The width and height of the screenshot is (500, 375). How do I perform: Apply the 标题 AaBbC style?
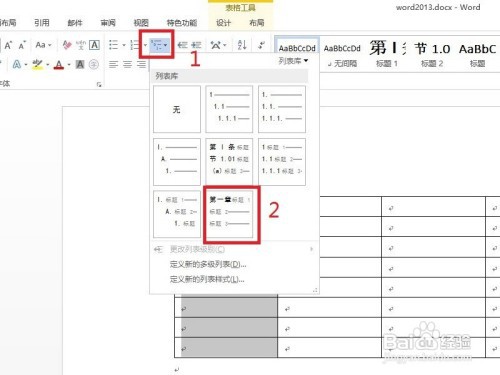click(x=477, y=55)
